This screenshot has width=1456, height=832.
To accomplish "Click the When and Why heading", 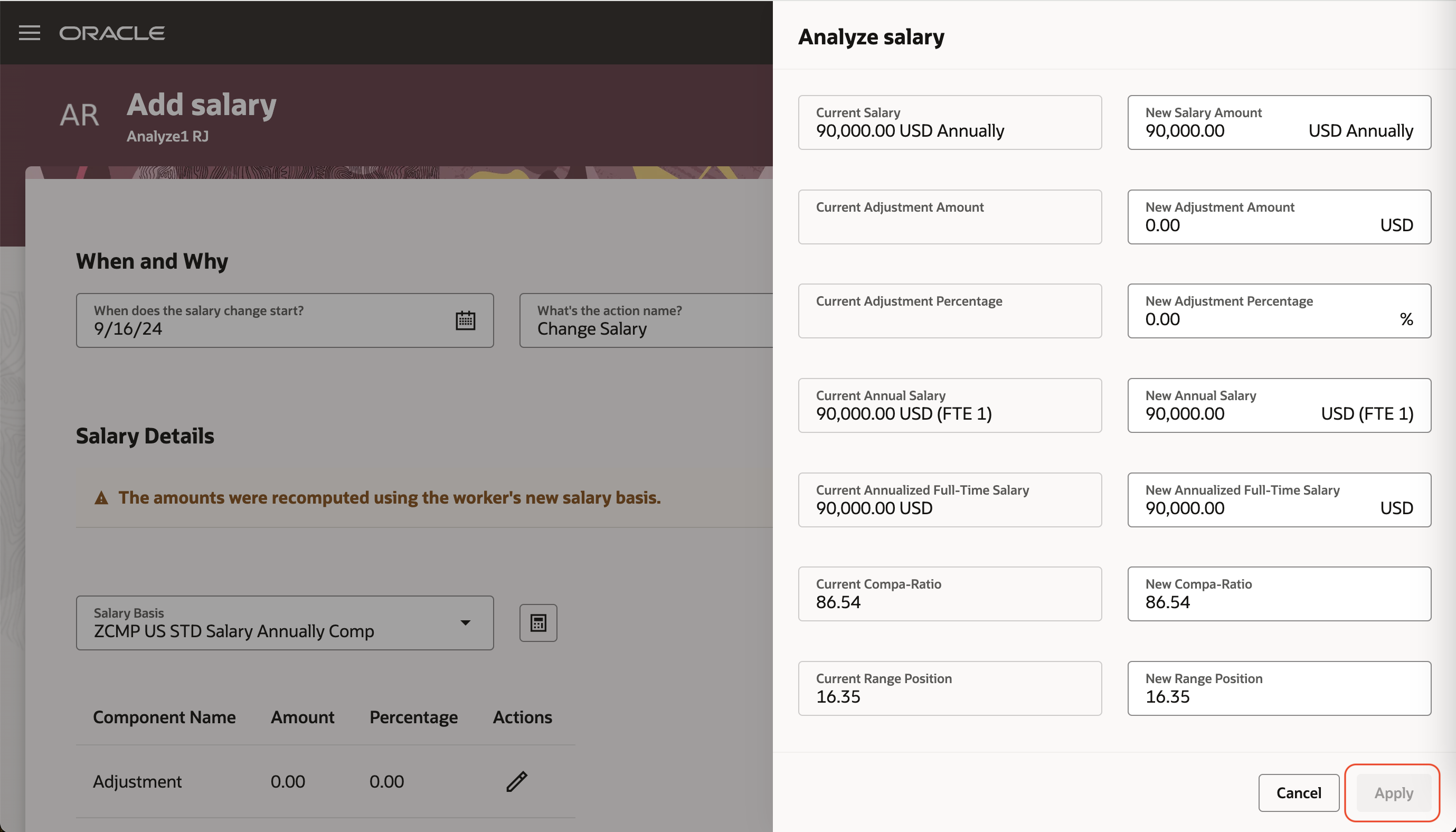I will (x=152, y=261).
